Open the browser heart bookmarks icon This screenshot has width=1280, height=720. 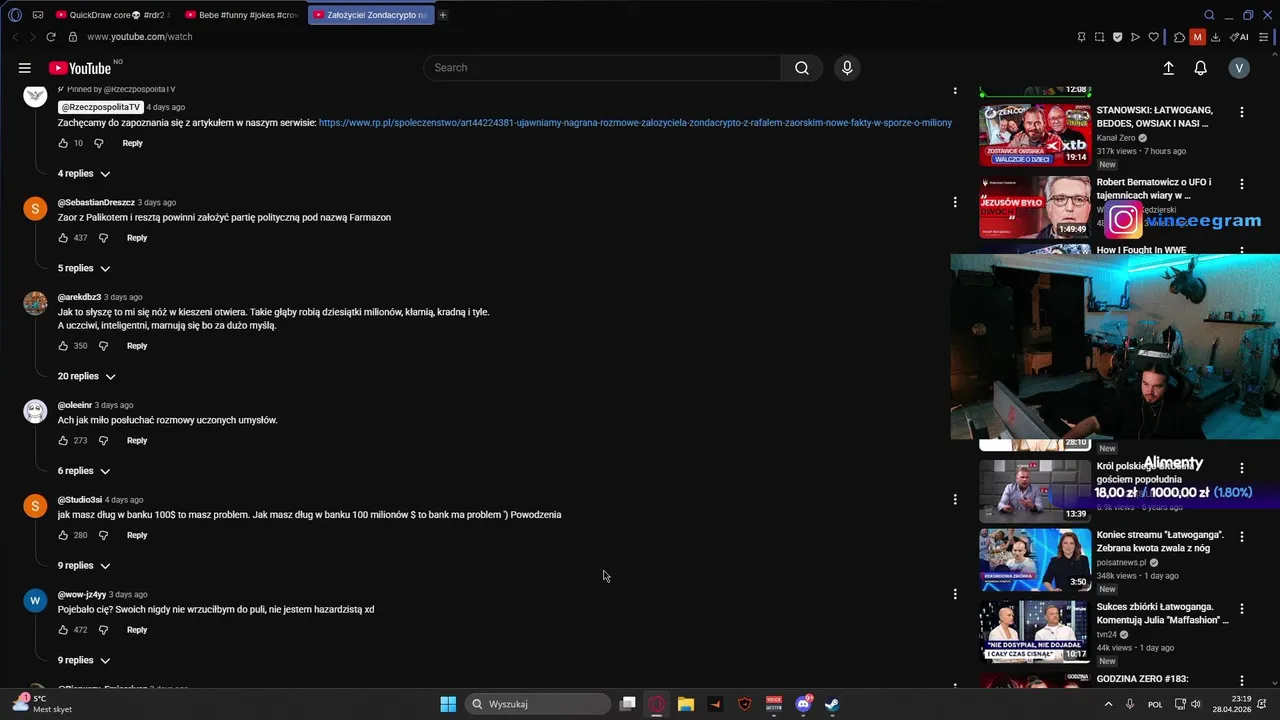tap(1153, 37)
